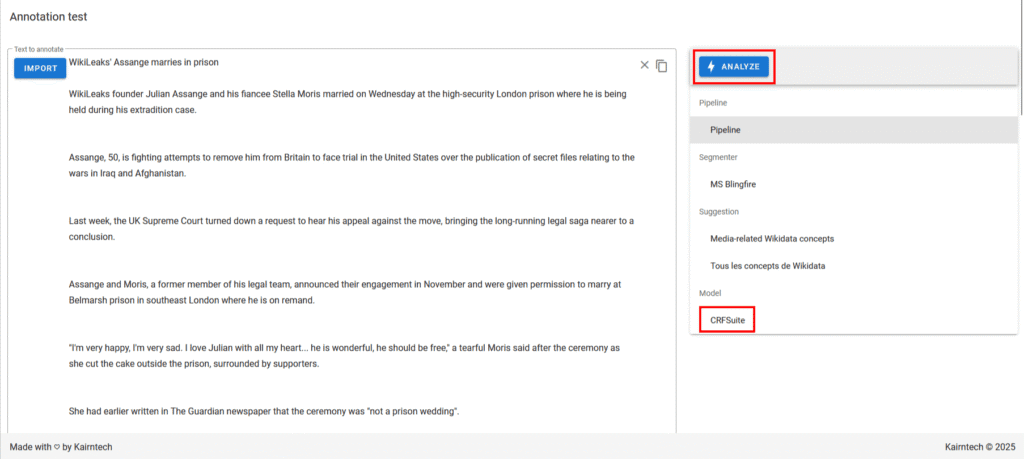Click the Model section header
1024x459 pixels.
(x=710, y=293)
